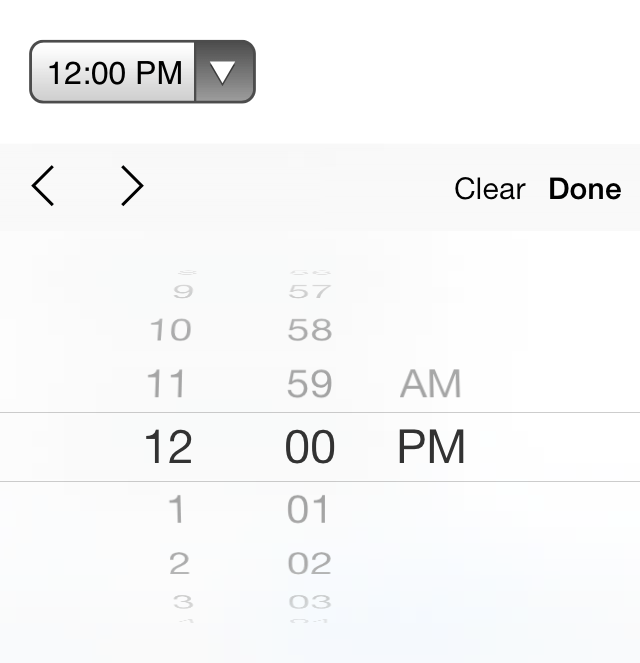Select the highlighted minute 00
Image resolution: width=640 pixels, height=663 pixels.
point(310,447)
